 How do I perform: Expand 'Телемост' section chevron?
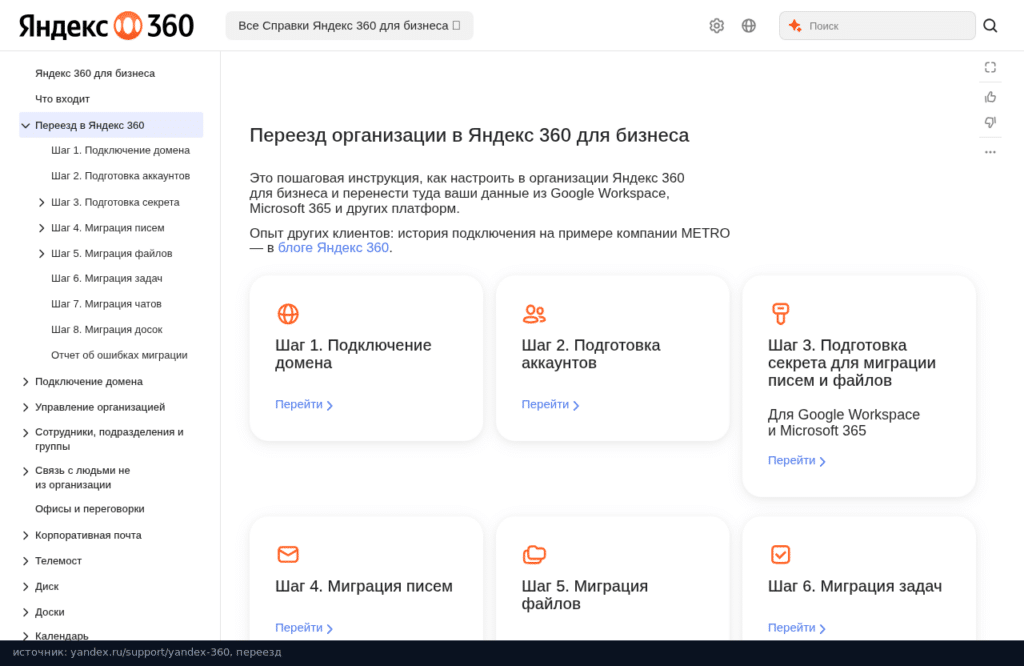point(25,561)
